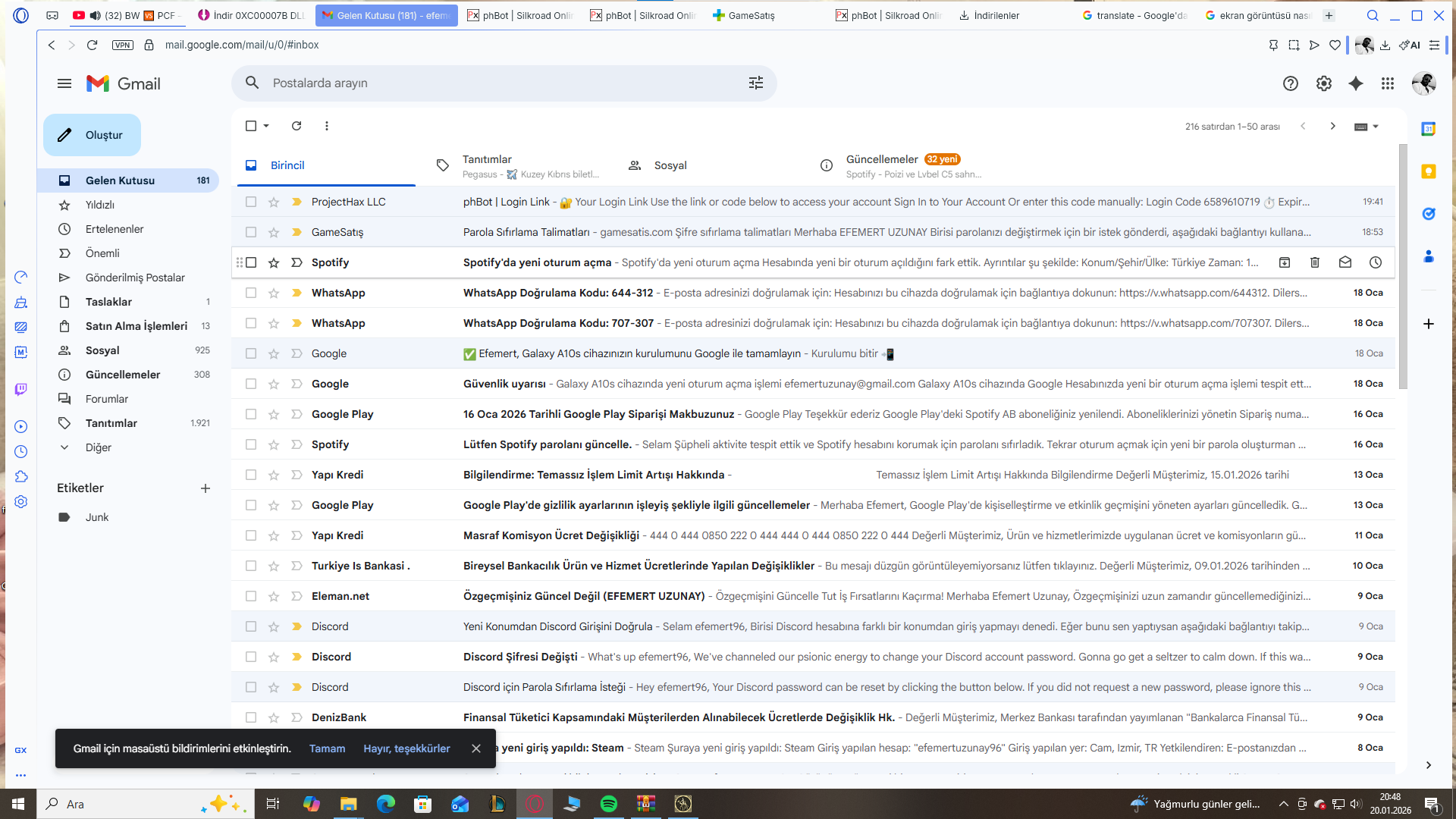Open the Junk label

[128, 517]
